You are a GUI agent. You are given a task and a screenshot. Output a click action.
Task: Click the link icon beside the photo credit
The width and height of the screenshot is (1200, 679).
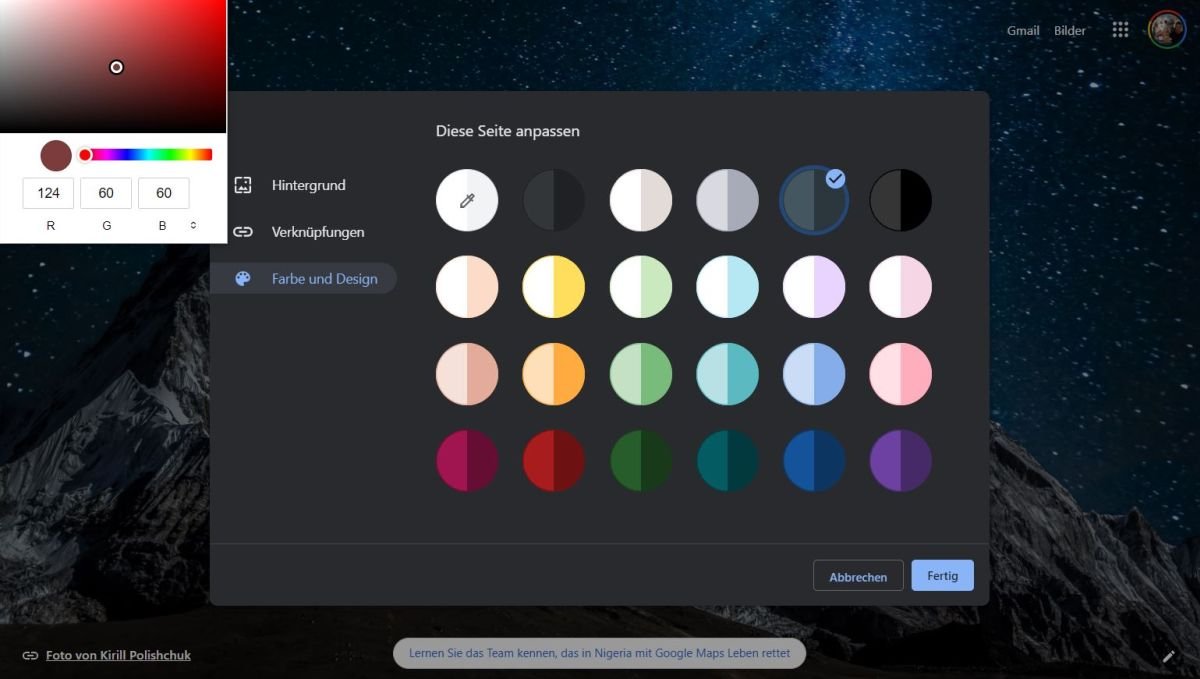pyautogui.click(x=30, y=656)
